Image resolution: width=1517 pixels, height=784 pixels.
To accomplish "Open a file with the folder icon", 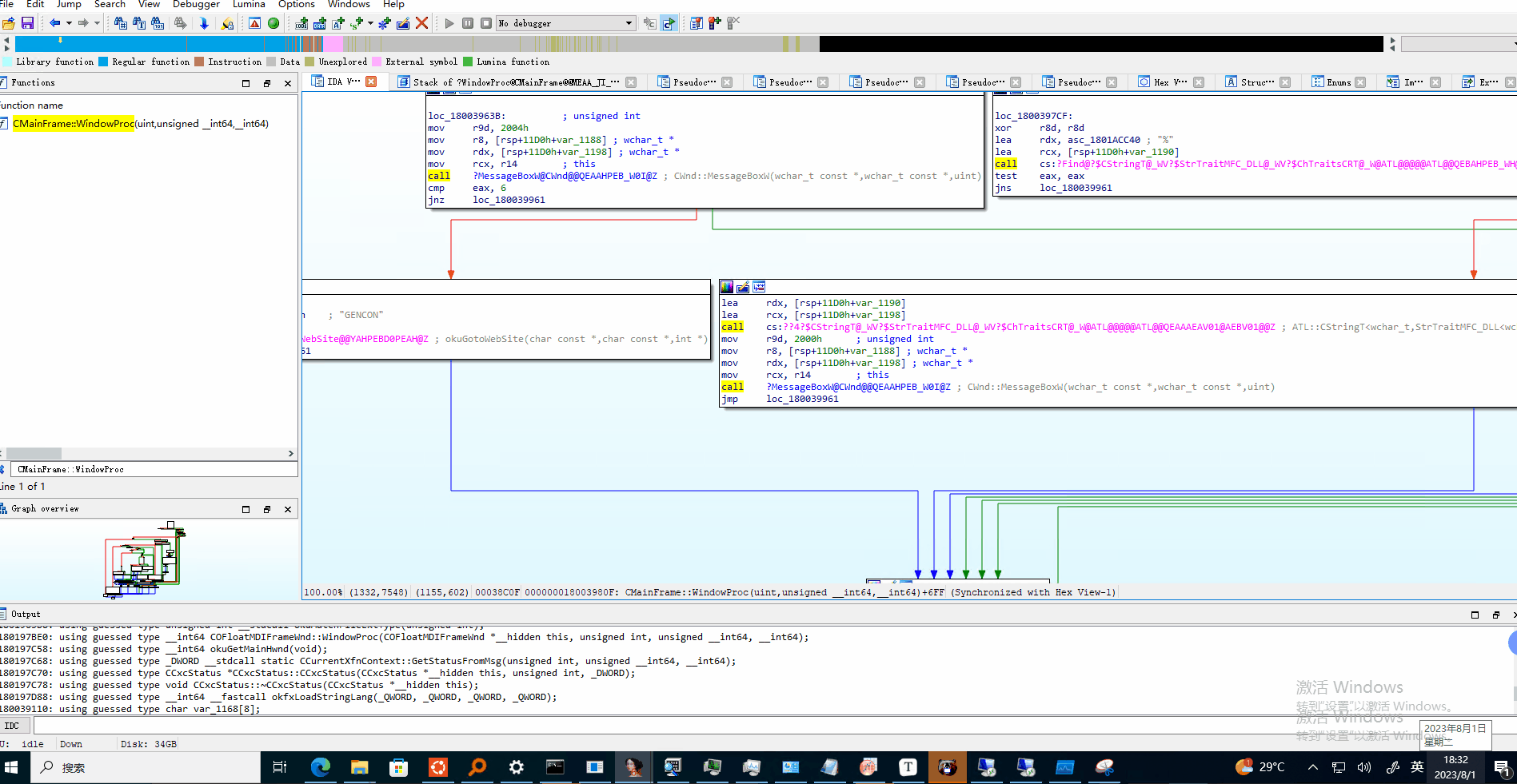I will pos(9,23).
